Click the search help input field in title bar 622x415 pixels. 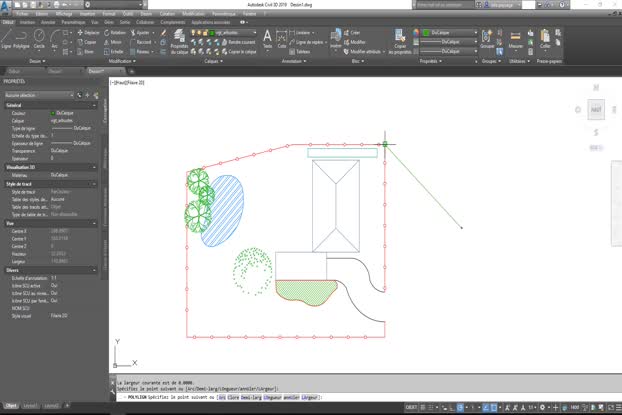444,5
